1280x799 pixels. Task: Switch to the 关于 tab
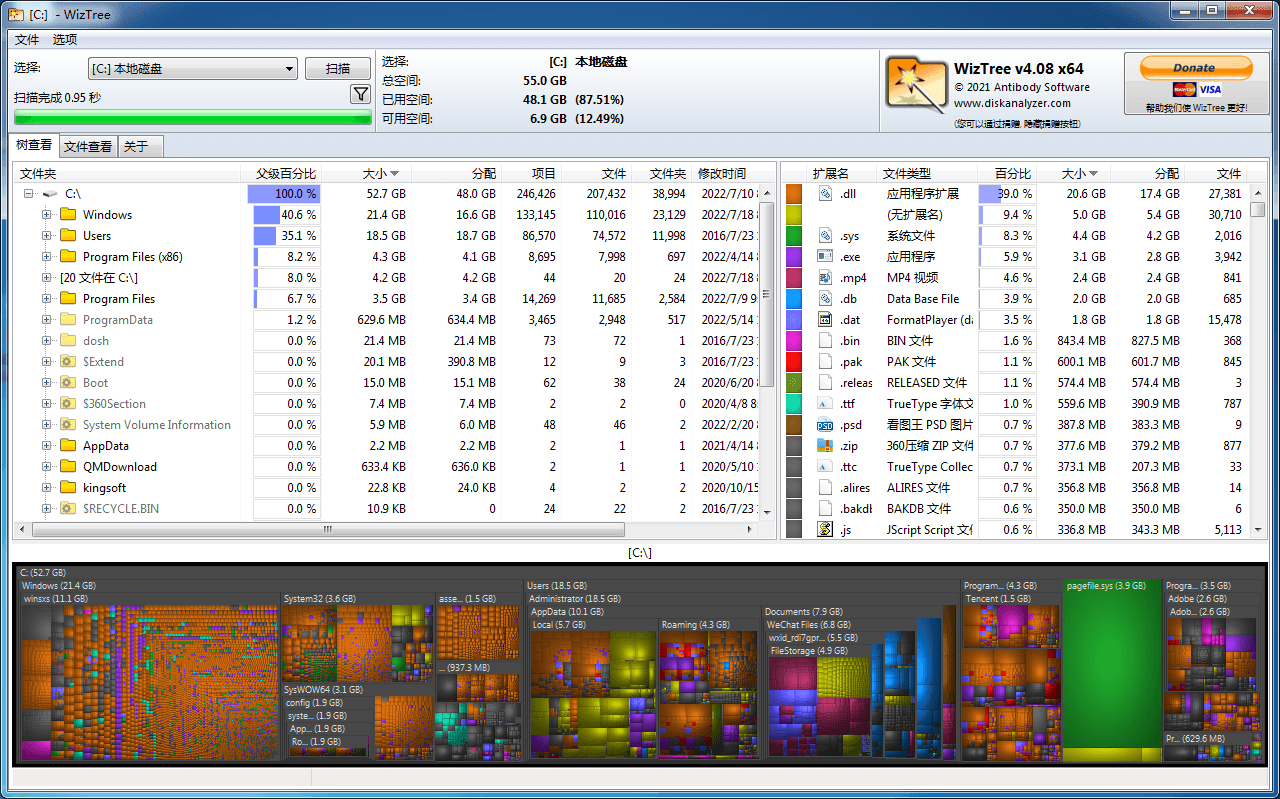point(136,147)
